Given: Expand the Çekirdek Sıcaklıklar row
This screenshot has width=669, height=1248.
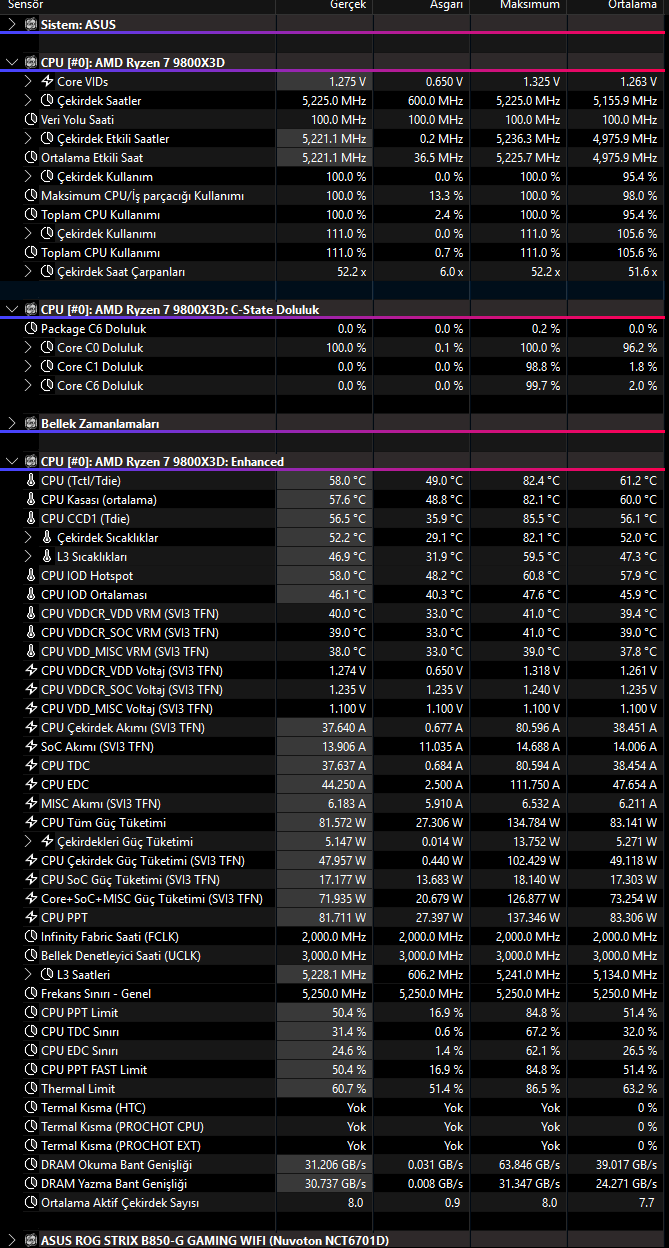Looking at the screenshot, I should [29, 538].
